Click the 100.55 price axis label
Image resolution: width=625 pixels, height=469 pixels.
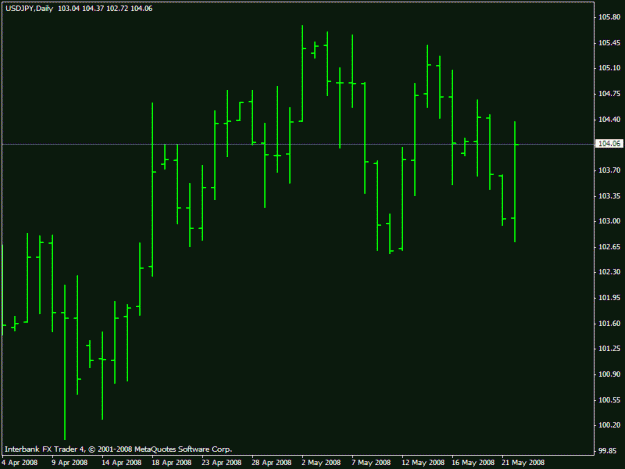[x=609, y=400]
